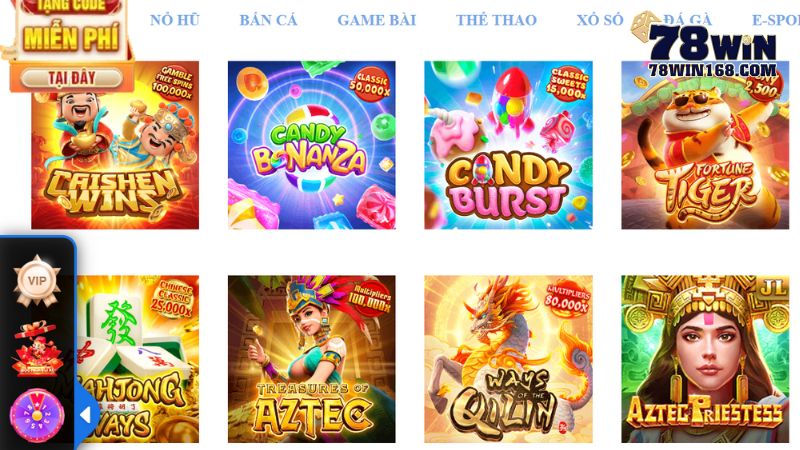The width and height of the screenshot is (800, 450).
Task: Collapse the sidebar with the arrow
Action: click(85, 415)
